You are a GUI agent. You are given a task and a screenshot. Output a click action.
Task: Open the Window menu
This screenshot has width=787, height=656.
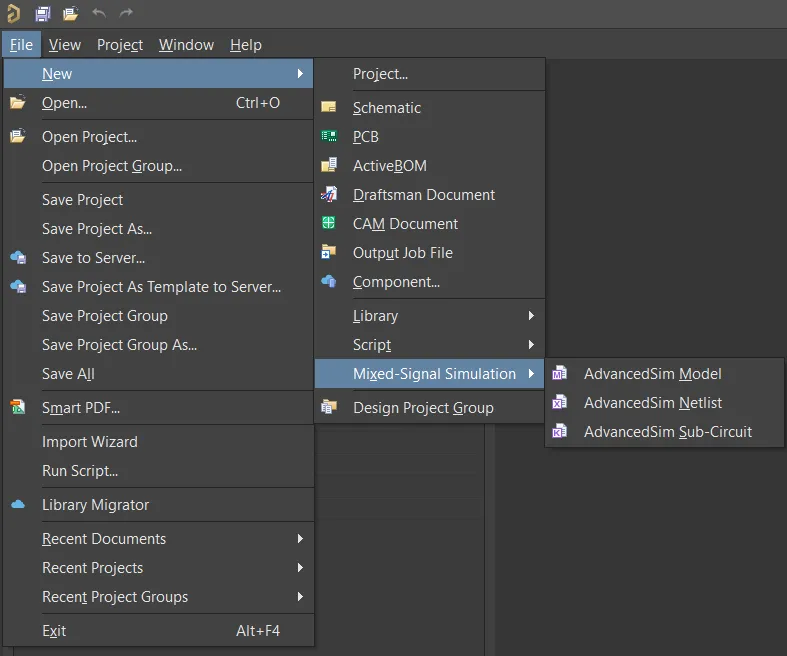(x=186, y=45)
